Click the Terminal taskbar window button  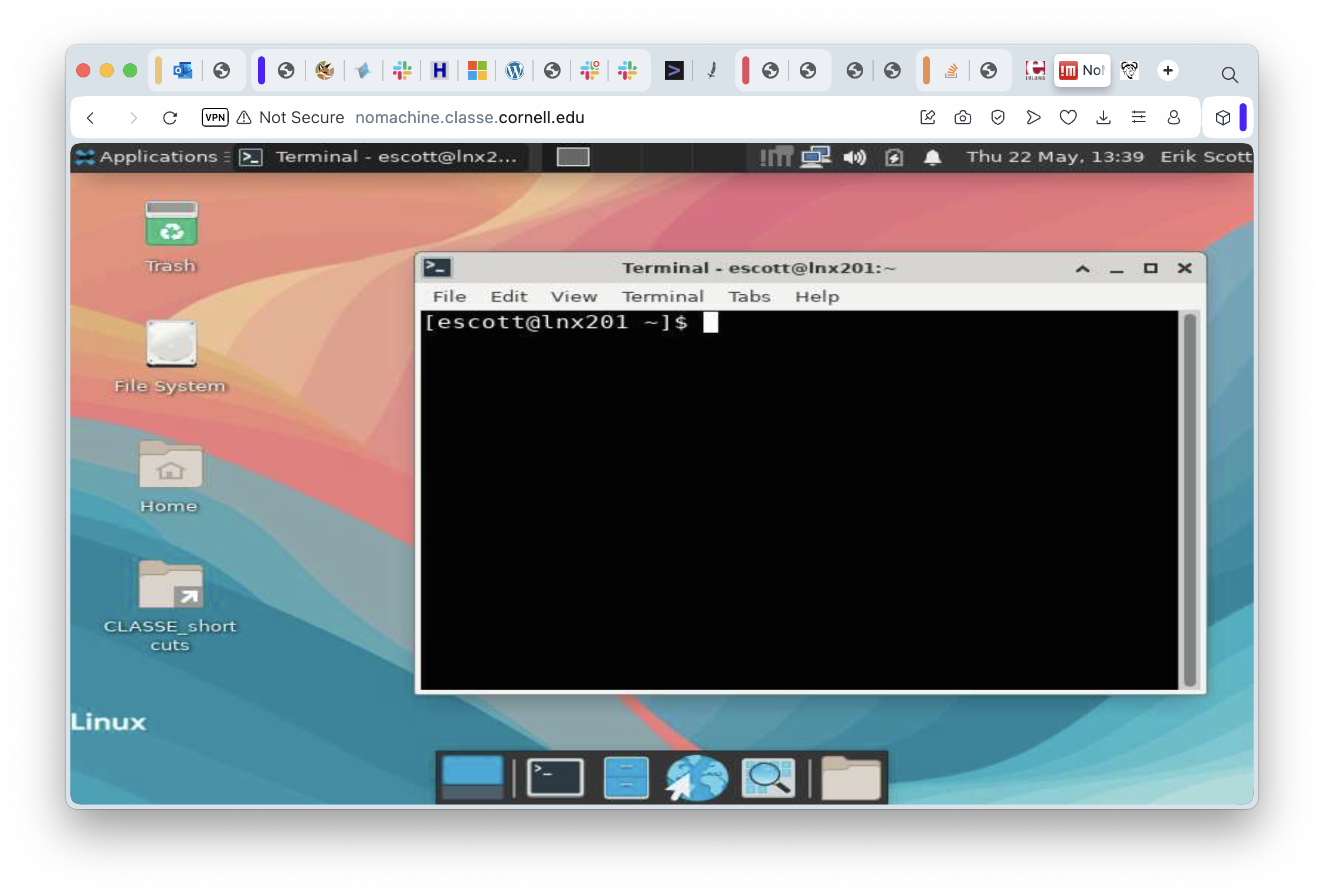(x=381, y=157)
